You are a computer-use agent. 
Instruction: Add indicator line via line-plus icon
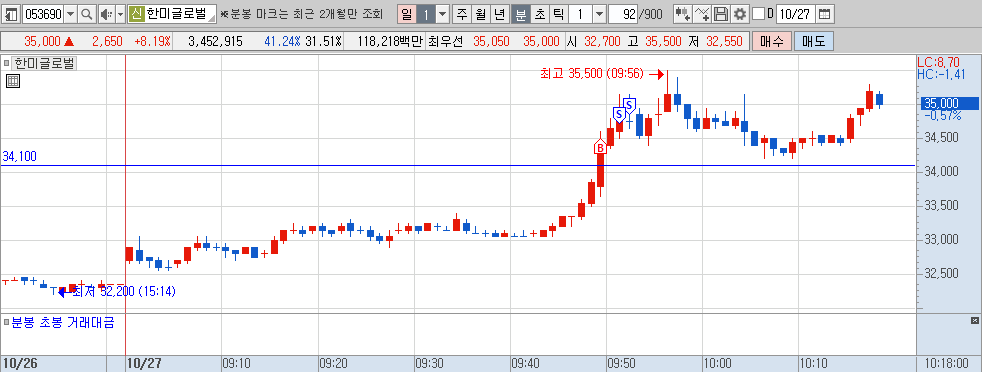[x=703, y=13]
